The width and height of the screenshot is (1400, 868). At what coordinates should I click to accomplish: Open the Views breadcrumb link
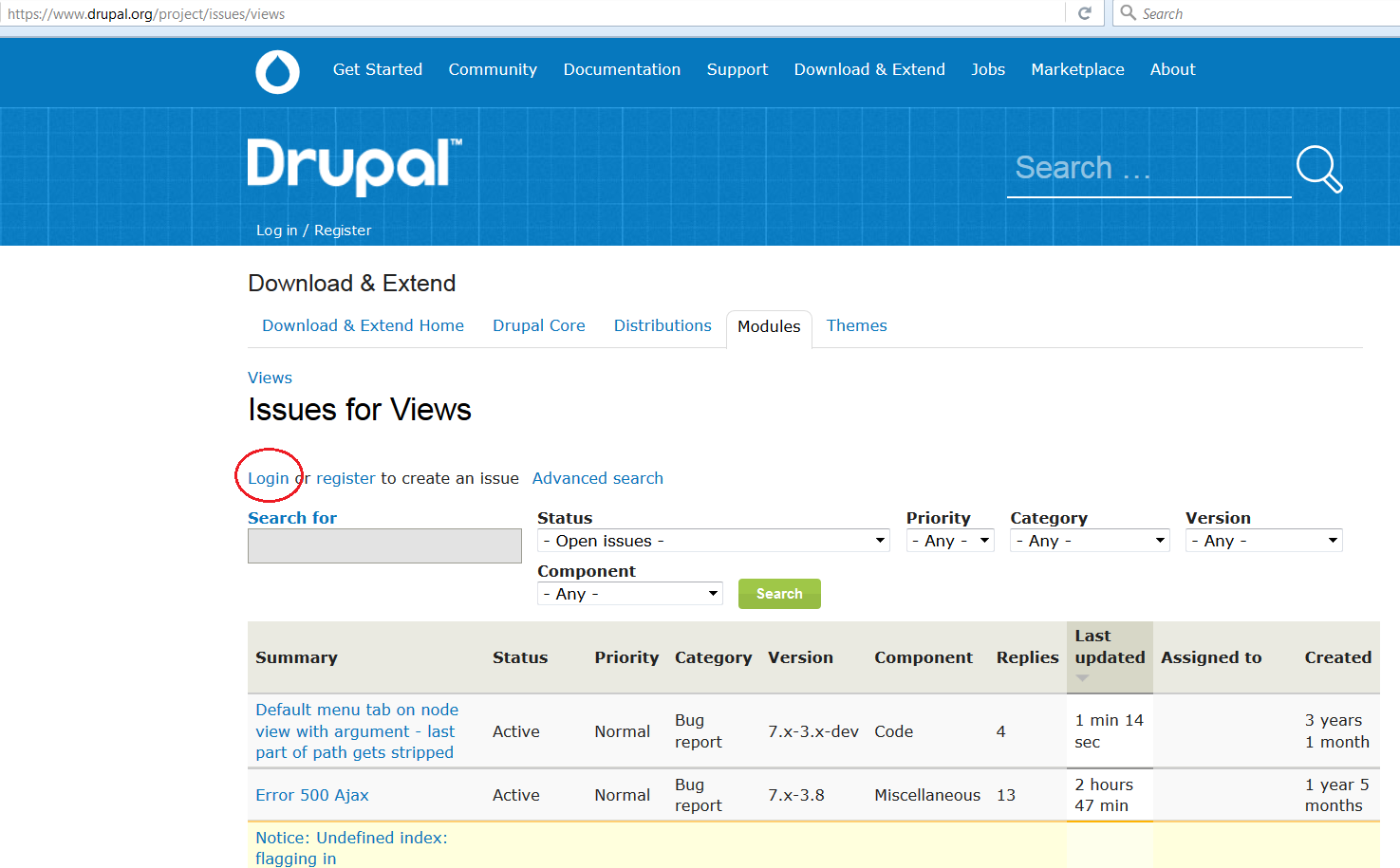(x=270, y=378)
